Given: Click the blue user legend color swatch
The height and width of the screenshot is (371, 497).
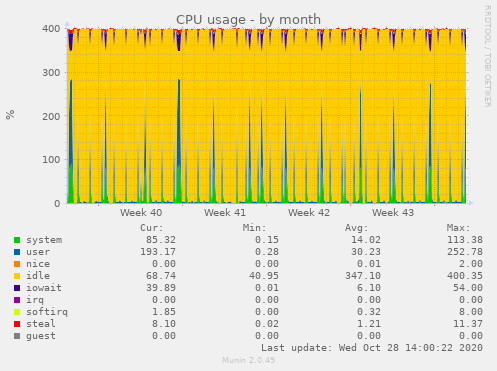Looking at the screenshot, I should [17, 252].
